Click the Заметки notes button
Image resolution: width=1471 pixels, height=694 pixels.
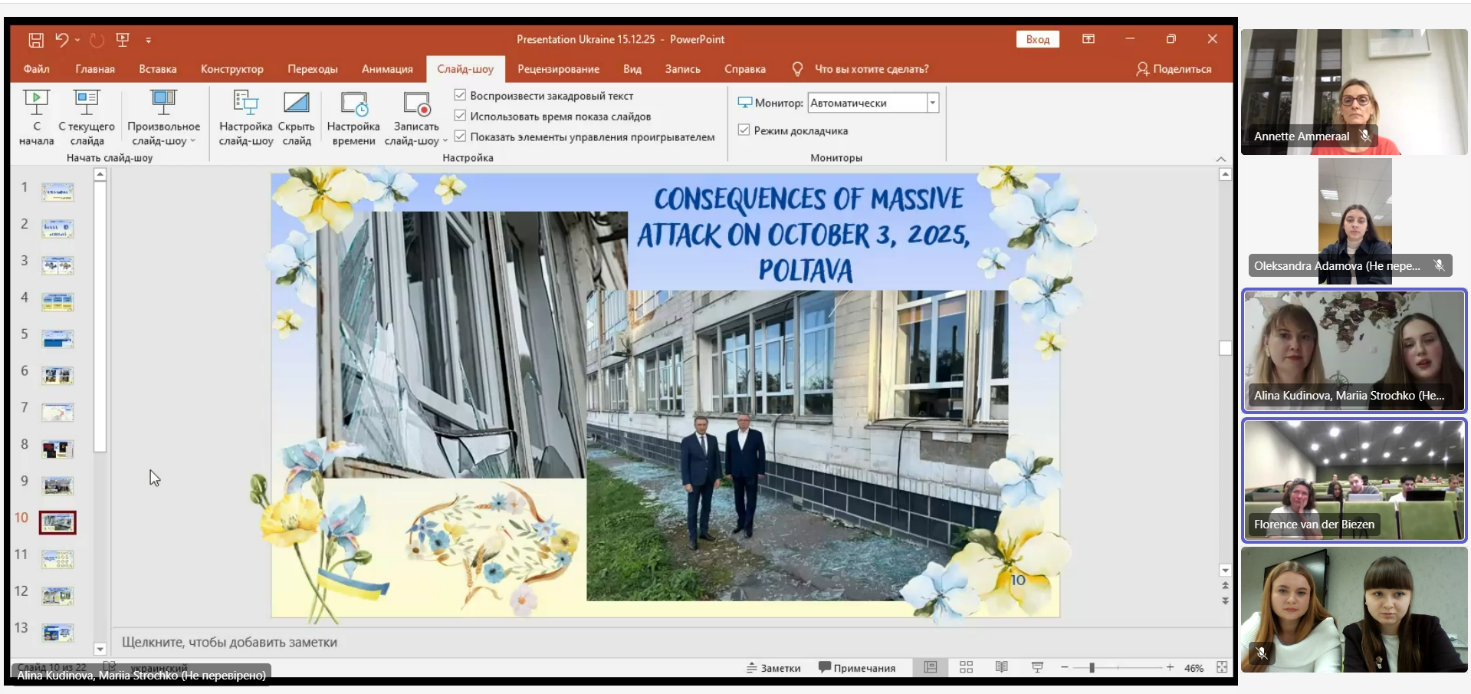pyautogui.click(x=773, y=668)
